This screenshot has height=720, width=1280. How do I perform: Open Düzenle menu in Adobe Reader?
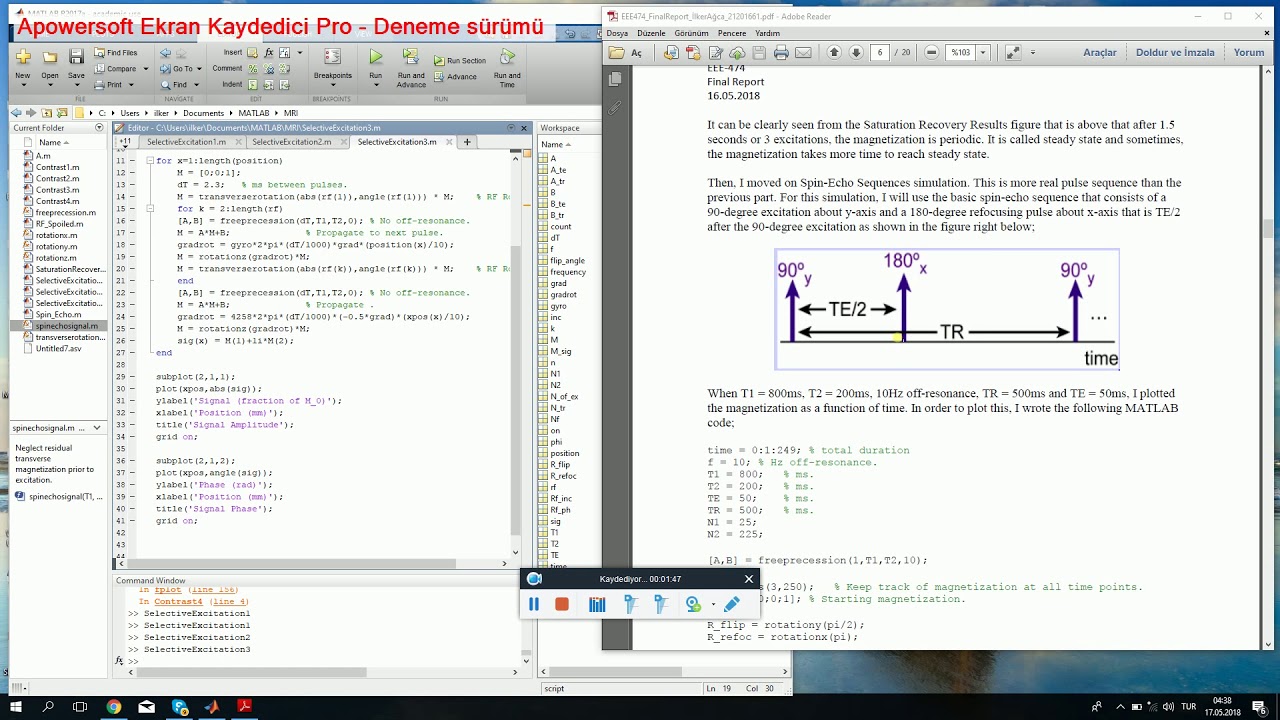[651, 33]
